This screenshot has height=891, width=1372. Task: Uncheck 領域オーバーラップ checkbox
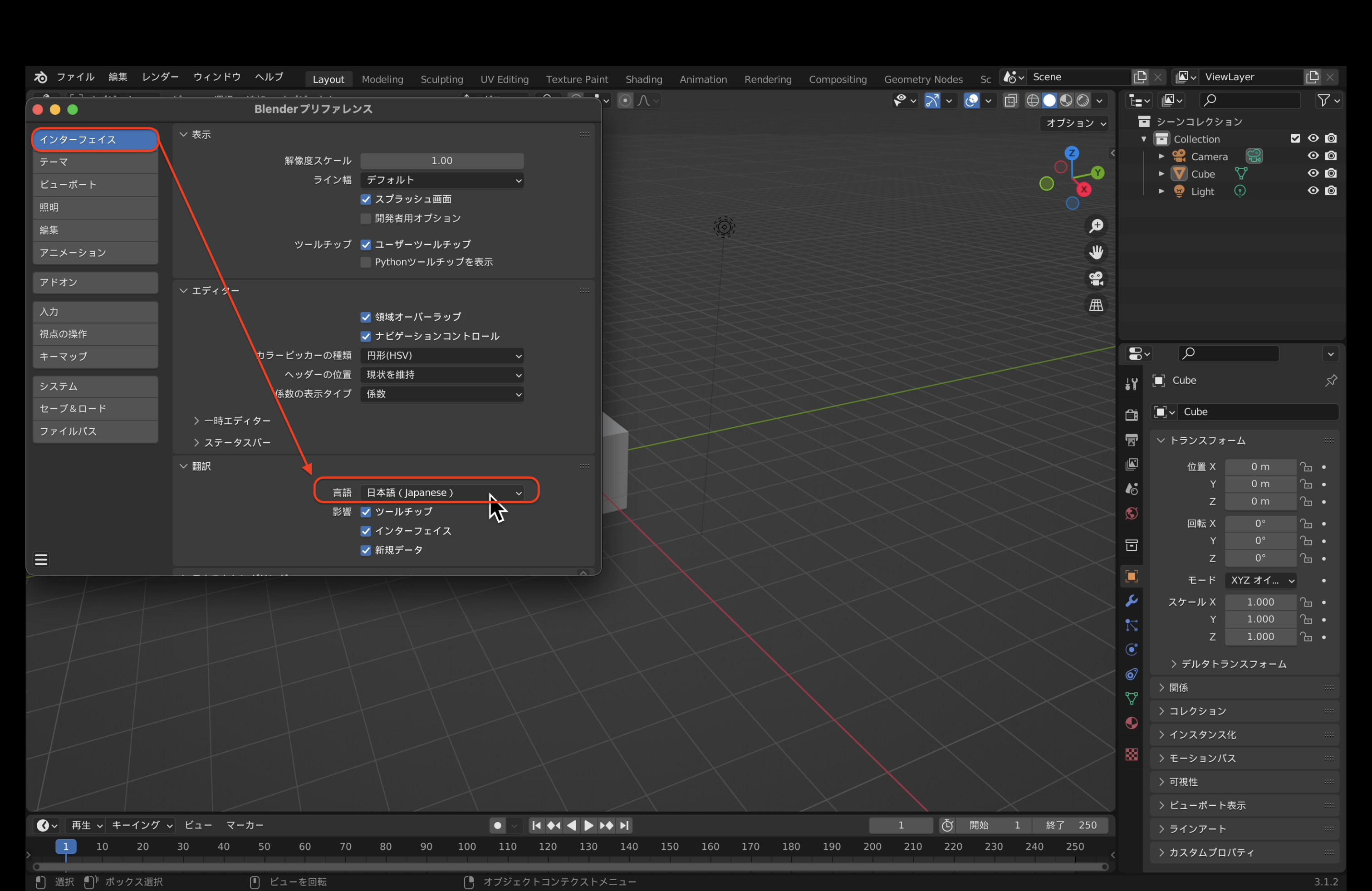[366, 317]
